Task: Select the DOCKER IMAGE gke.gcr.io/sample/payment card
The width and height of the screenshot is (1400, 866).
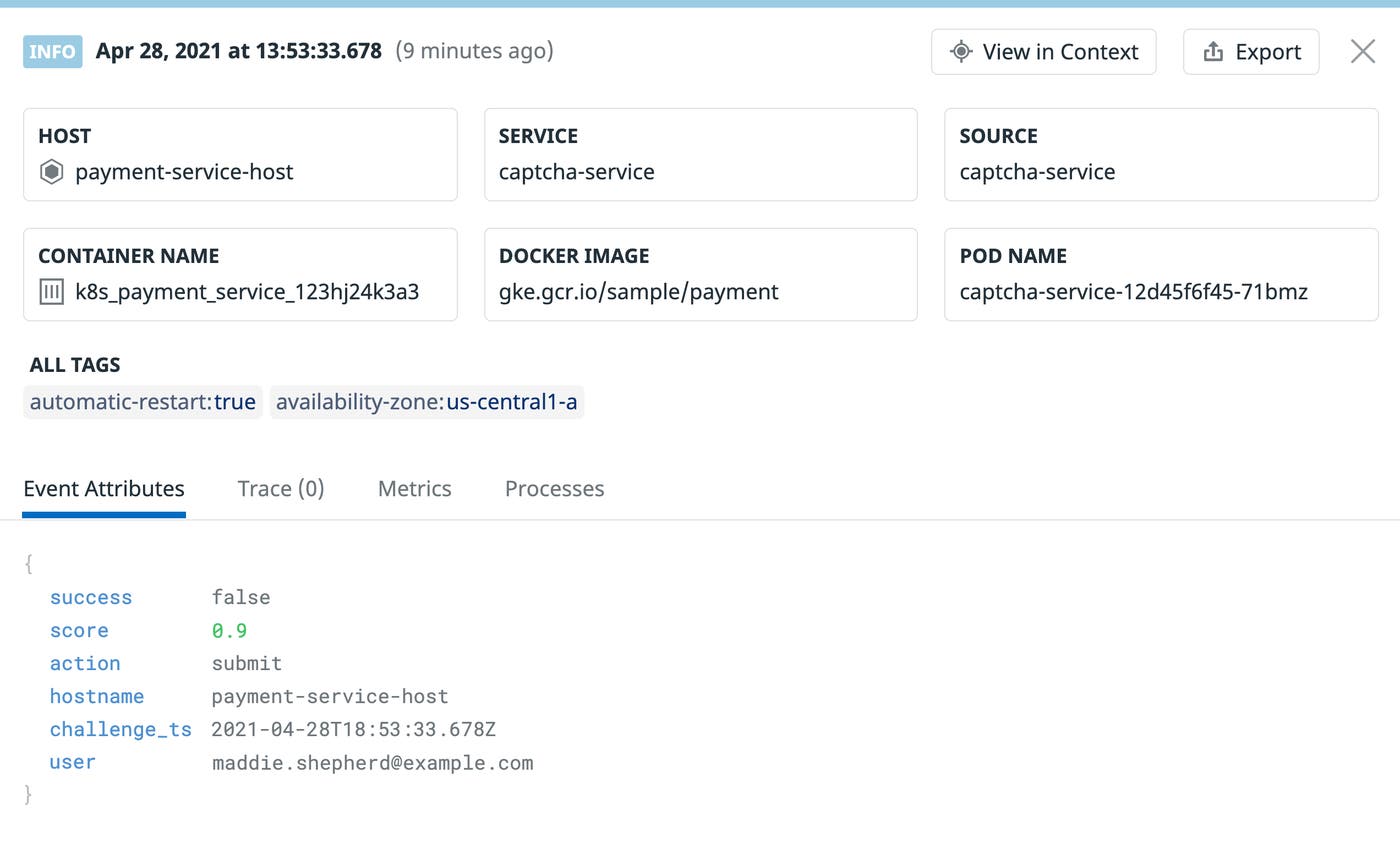Action: click(x=700, y=275)
